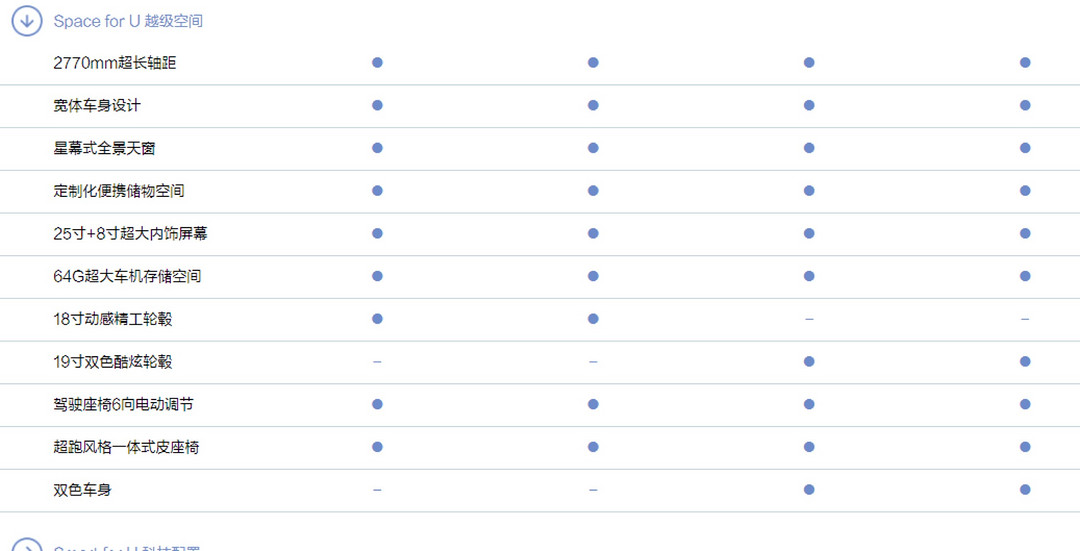This screenshot has height=551, width=1080.
Task: Click first-column dash for 19寸双色酷炫轮毂
Action: click(x=377, y=362)
